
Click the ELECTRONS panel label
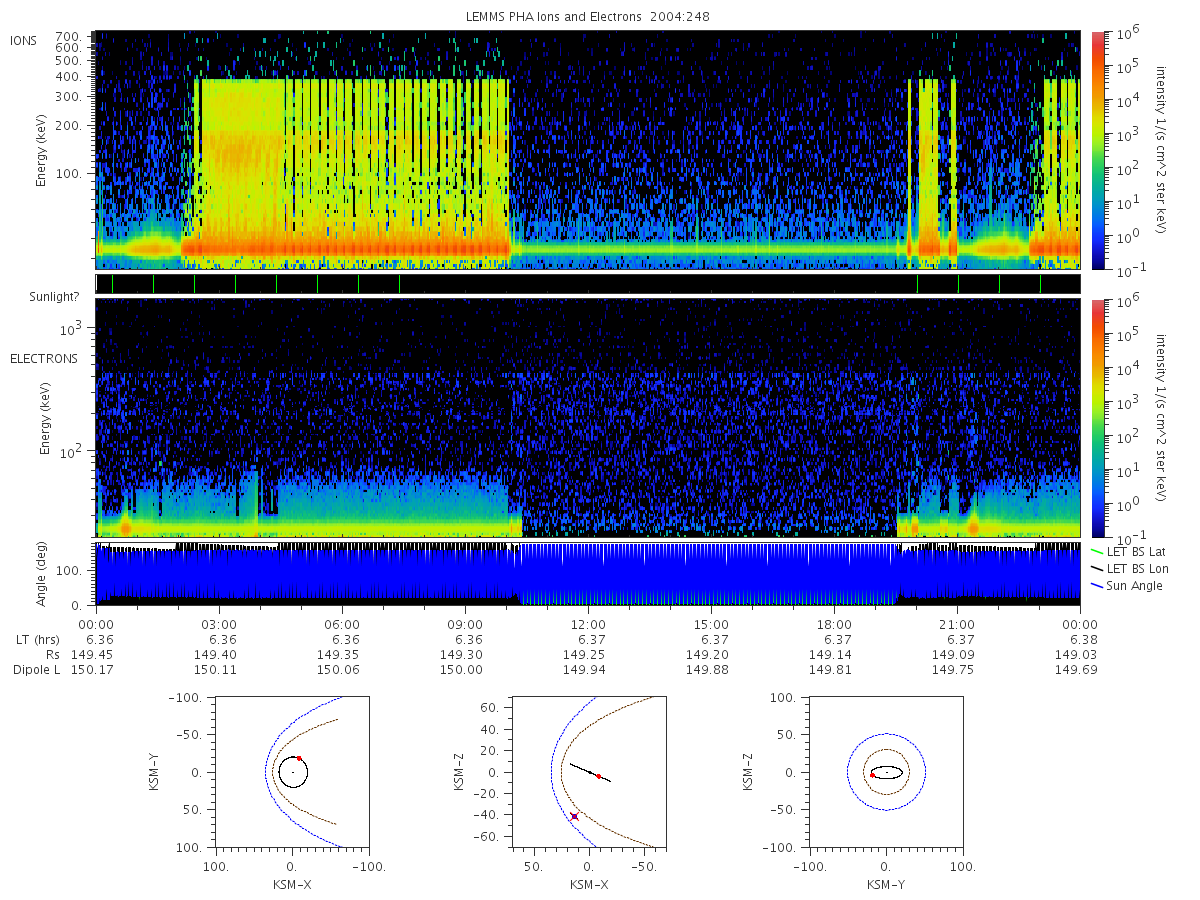44,358
